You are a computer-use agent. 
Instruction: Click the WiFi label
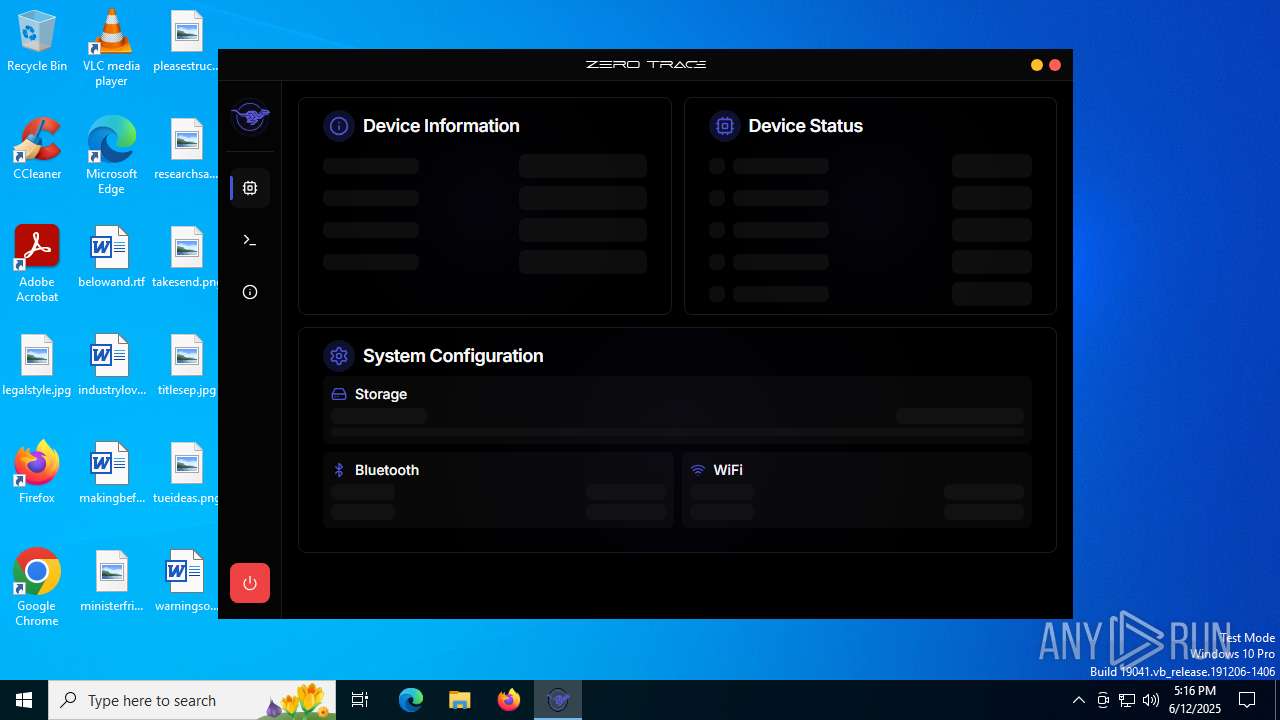728,470
